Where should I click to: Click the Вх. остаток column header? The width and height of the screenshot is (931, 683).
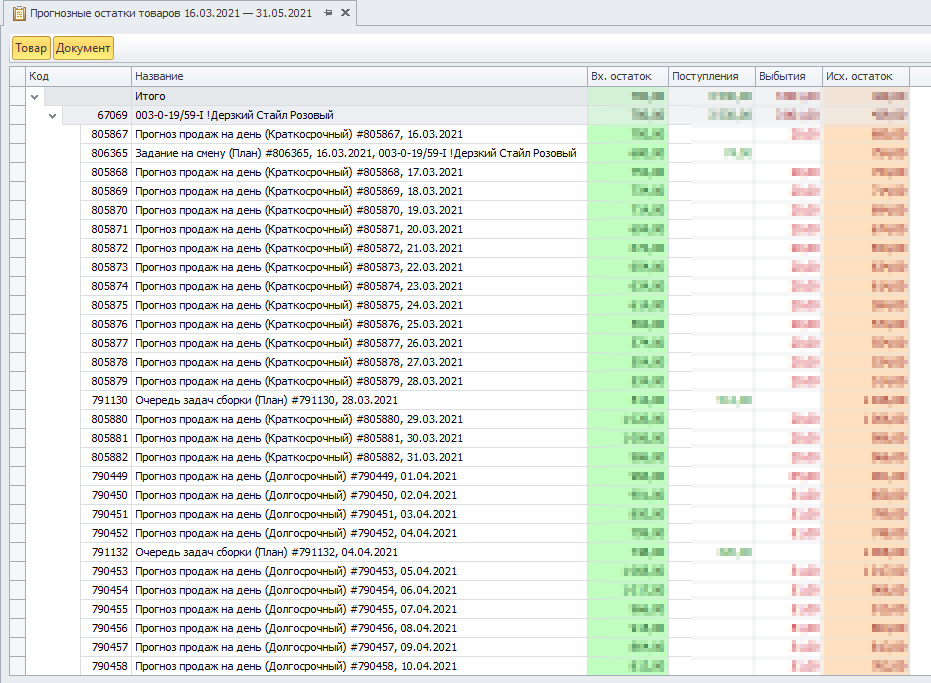627,76
